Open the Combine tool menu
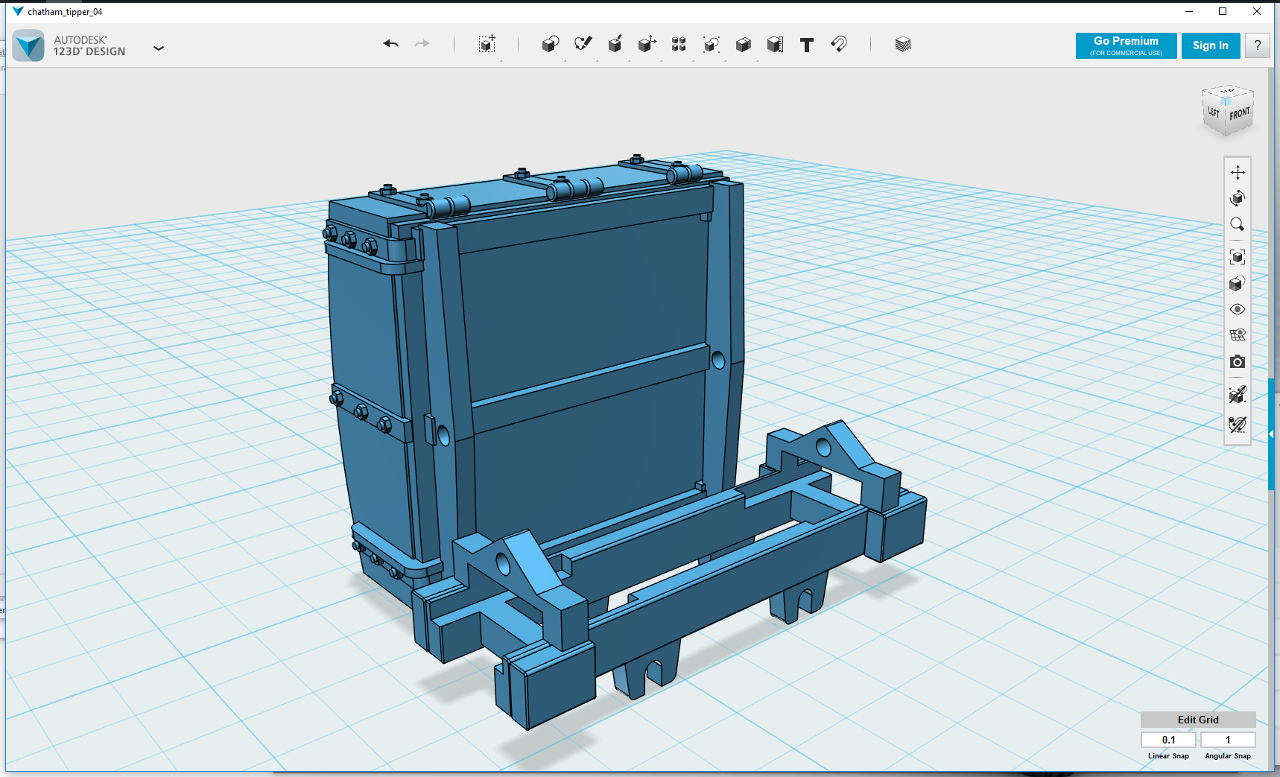This screenshot has height=777, width=1280. pos(743,44)
